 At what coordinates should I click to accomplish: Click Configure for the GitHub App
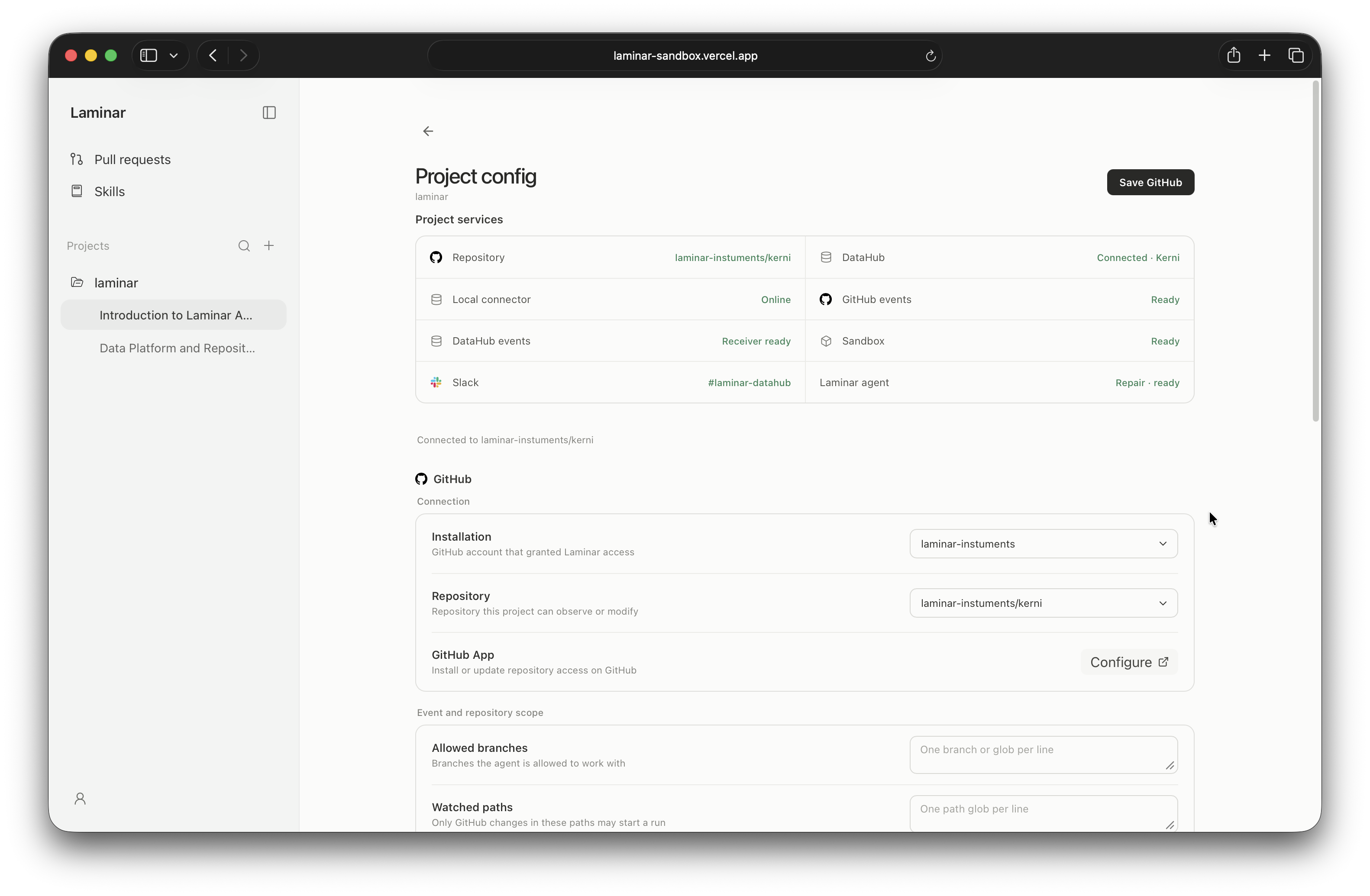(1129, 662)
